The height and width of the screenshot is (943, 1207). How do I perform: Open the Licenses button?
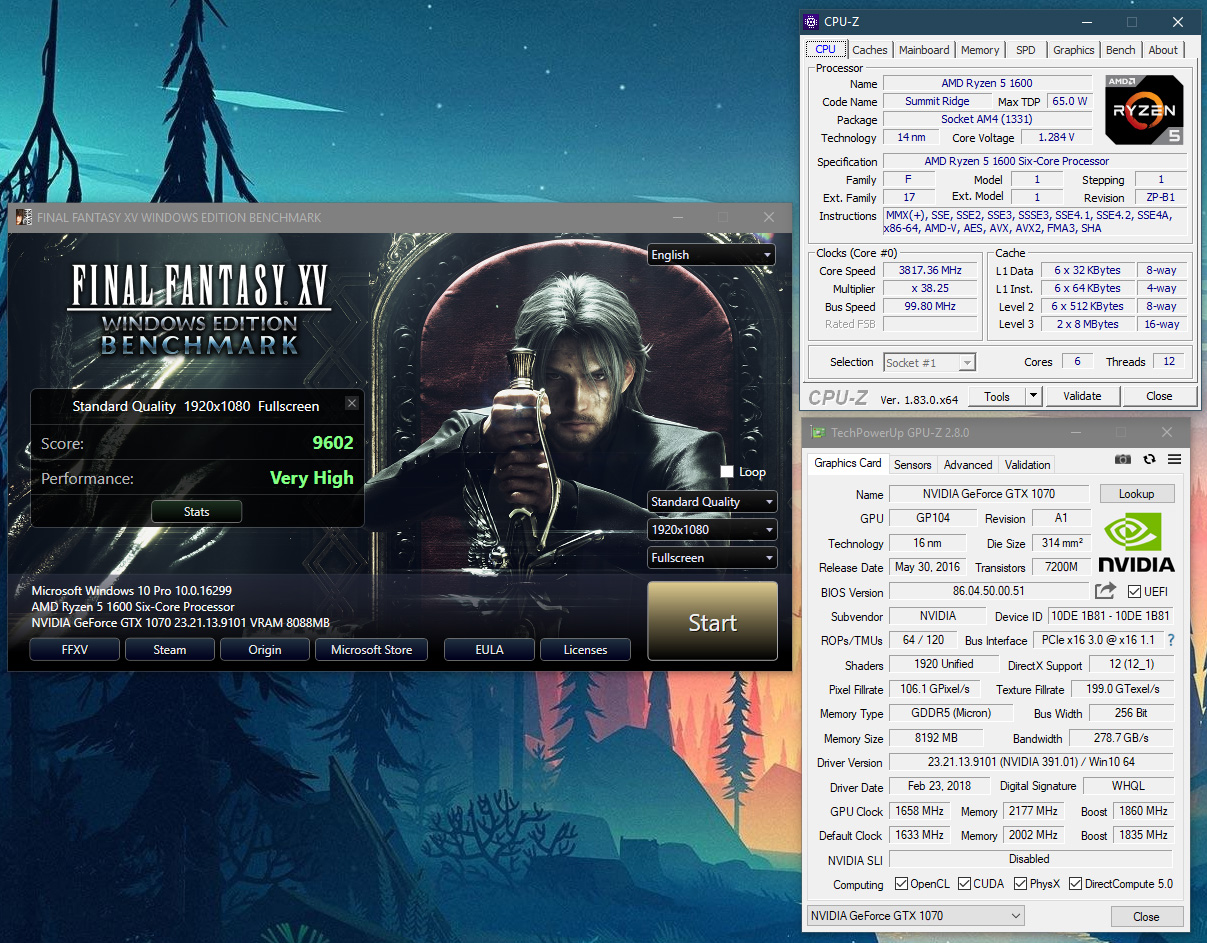[585, 650]
